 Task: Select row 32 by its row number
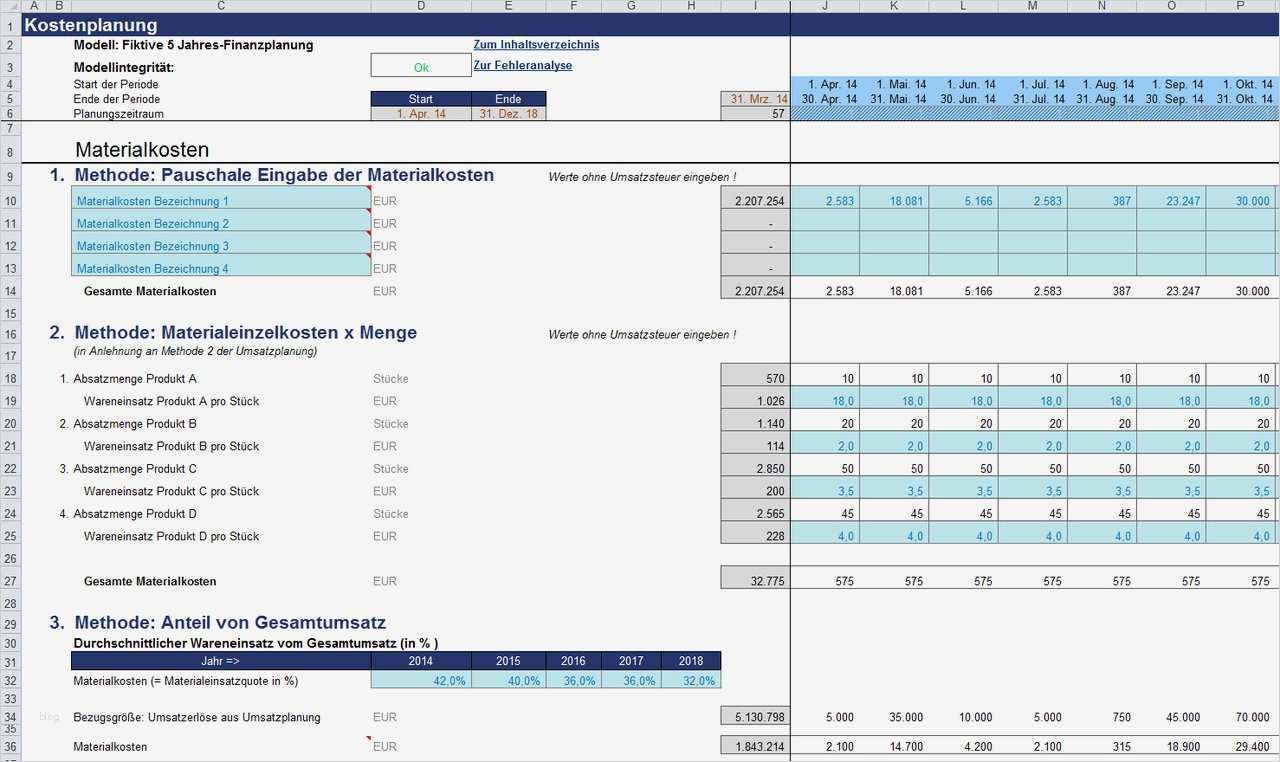11,680
